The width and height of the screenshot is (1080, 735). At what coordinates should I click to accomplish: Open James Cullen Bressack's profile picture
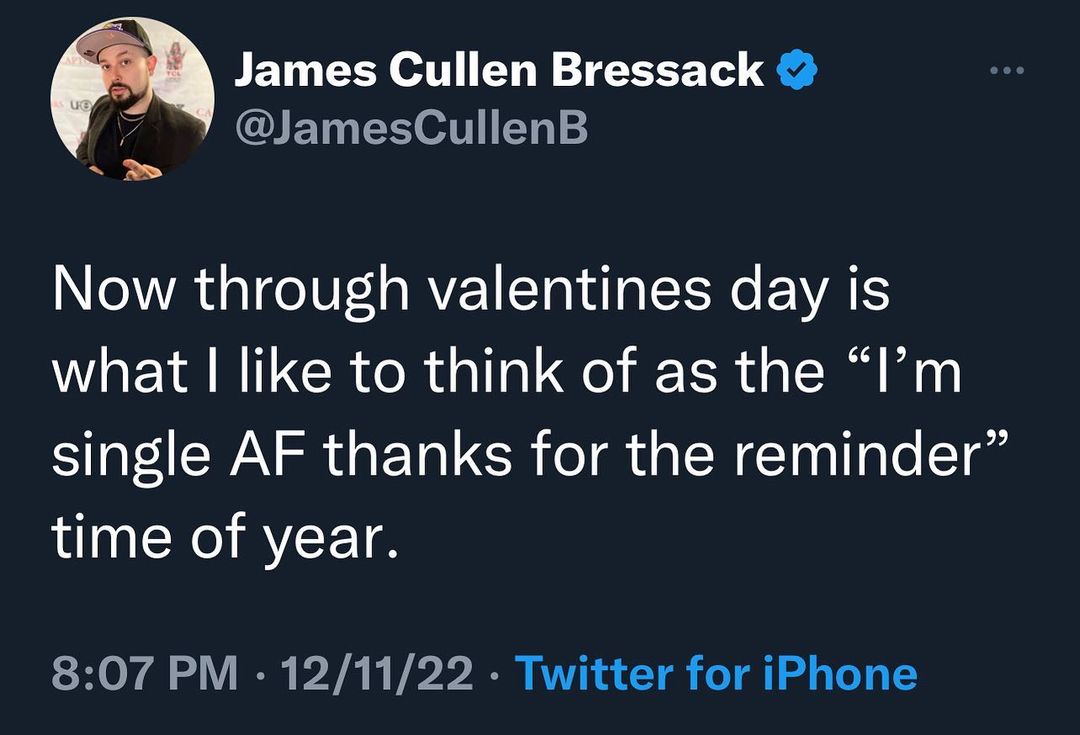[x=132, y=100]
